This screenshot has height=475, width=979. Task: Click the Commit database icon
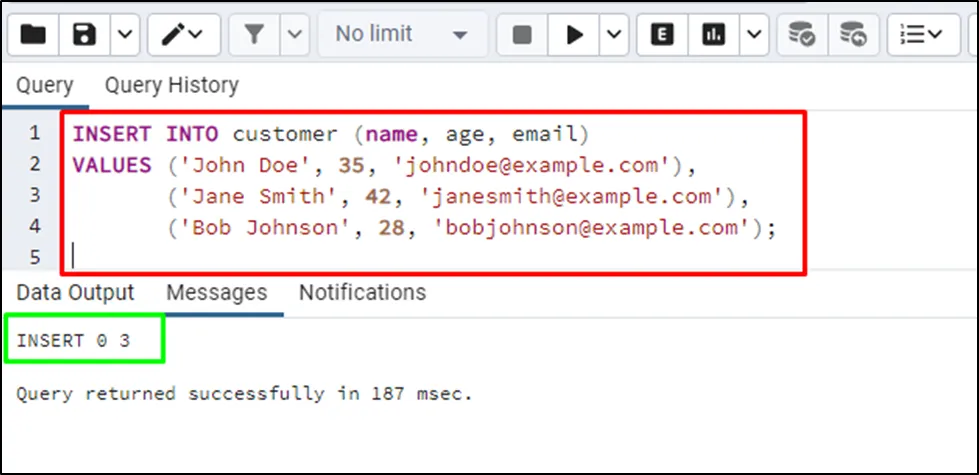click(801, 34)
